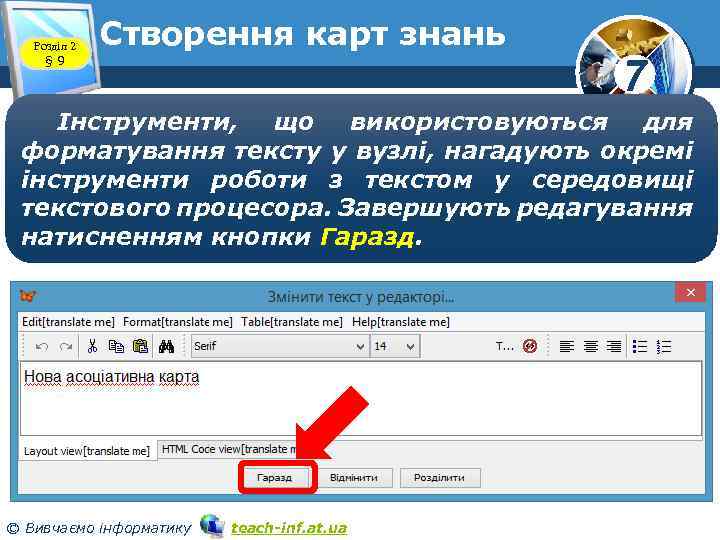Image resolution: width=720 pixels, height=540 pixels.
Task: Paste using the clipboard icon
Action: pyautogui.click(x=140, y=346)
